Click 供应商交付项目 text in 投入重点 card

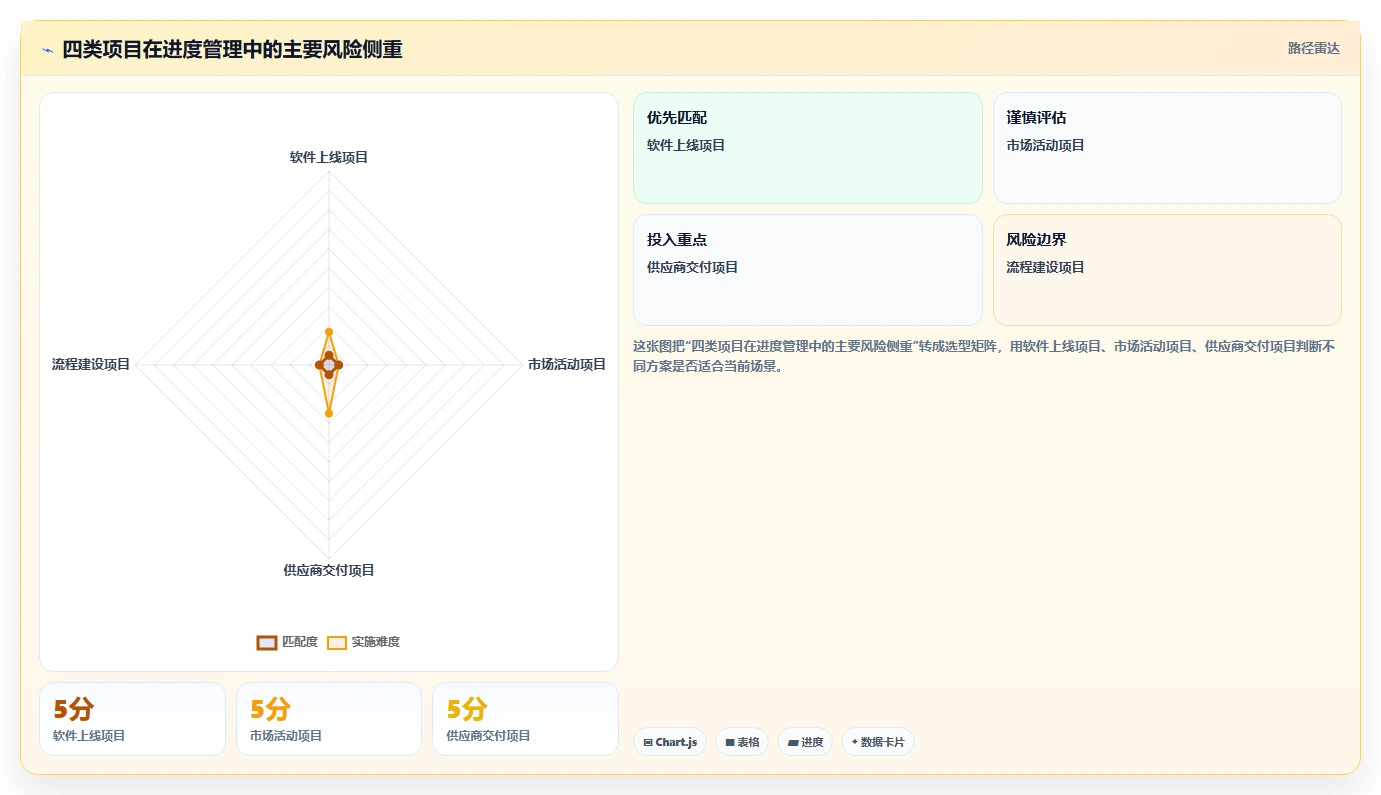tap(692, 267)
